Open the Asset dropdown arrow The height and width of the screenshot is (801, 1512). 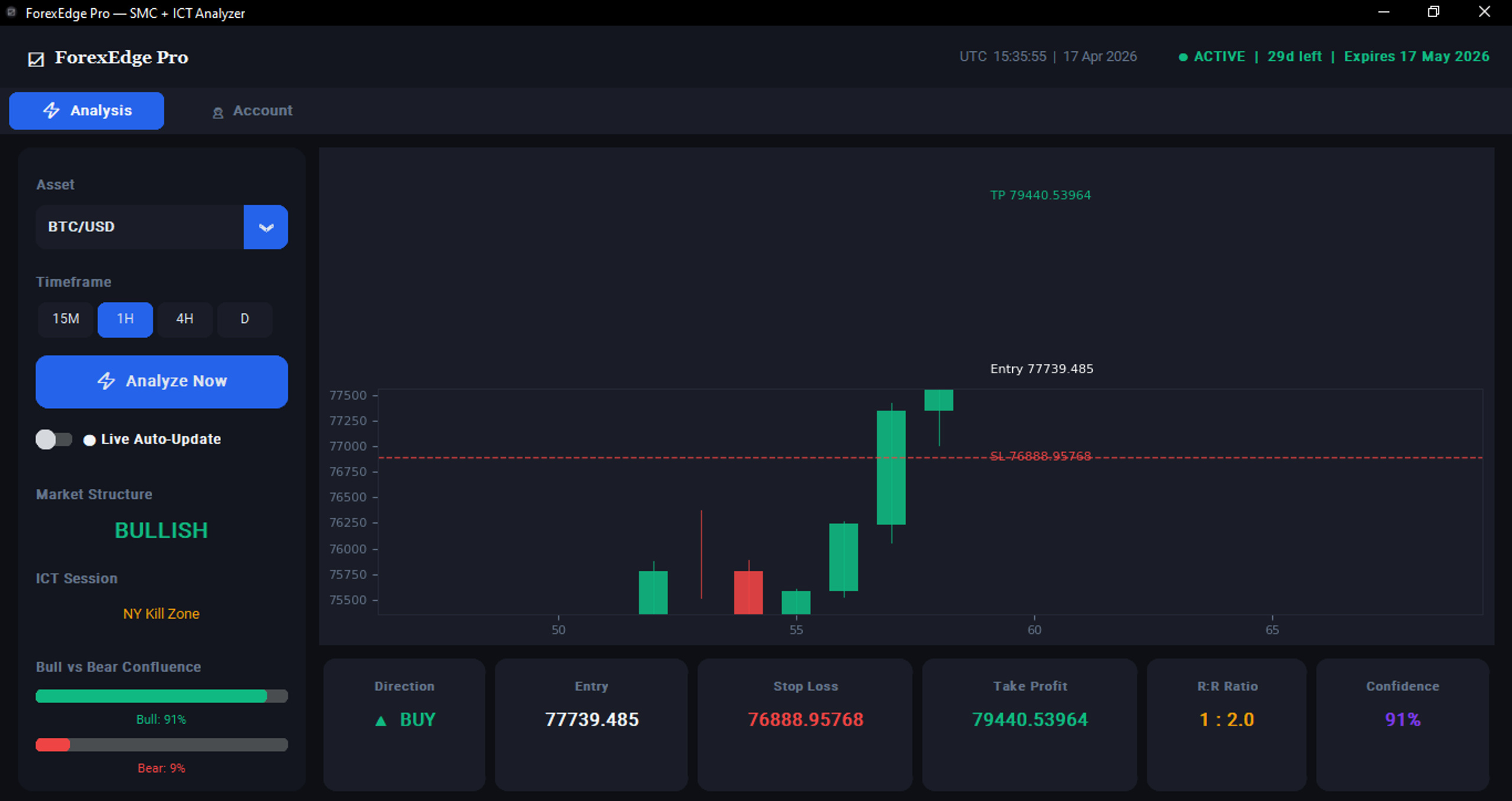coord(266,227)
